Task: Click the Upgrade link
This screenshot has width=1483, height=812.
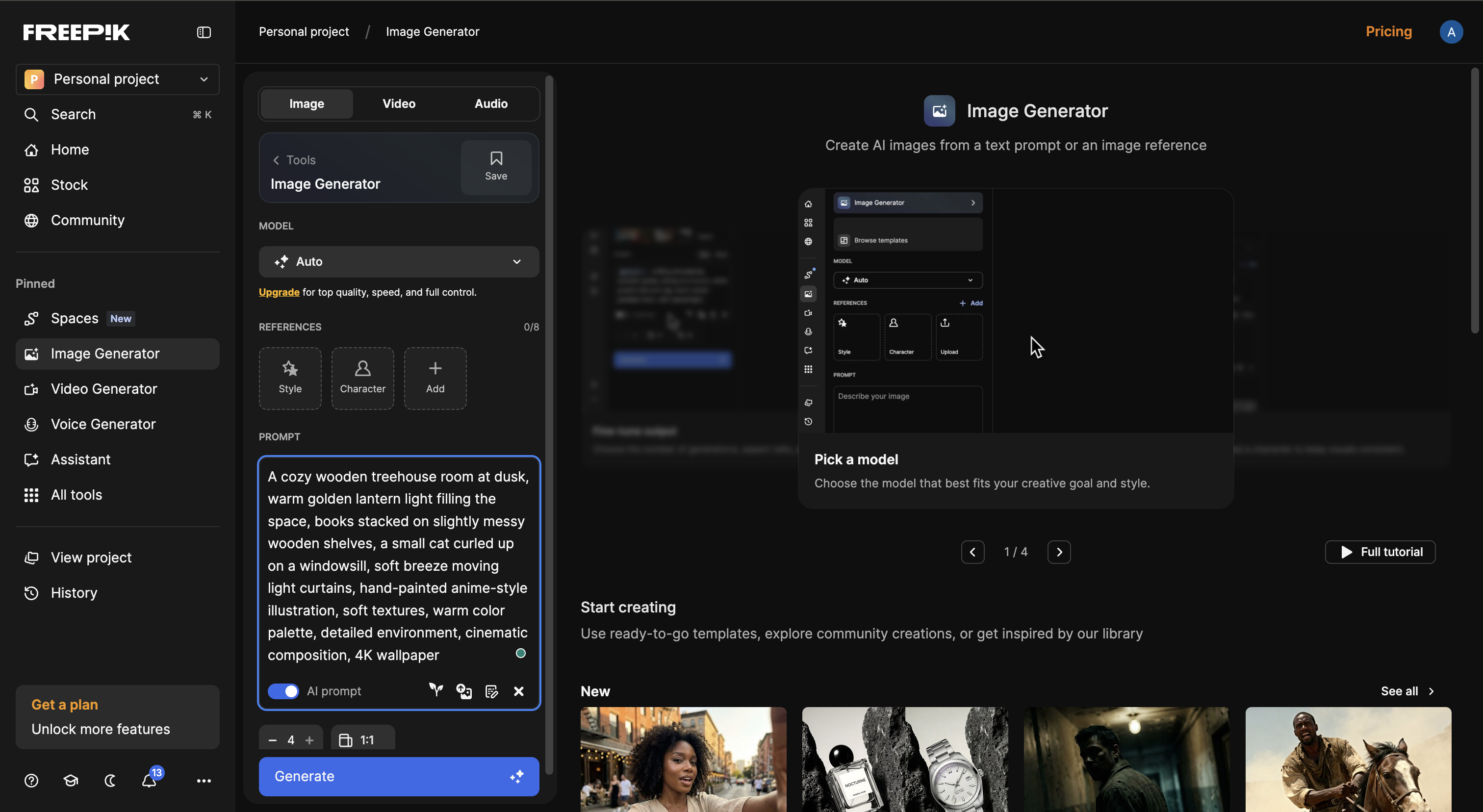Action: point(279,292)
